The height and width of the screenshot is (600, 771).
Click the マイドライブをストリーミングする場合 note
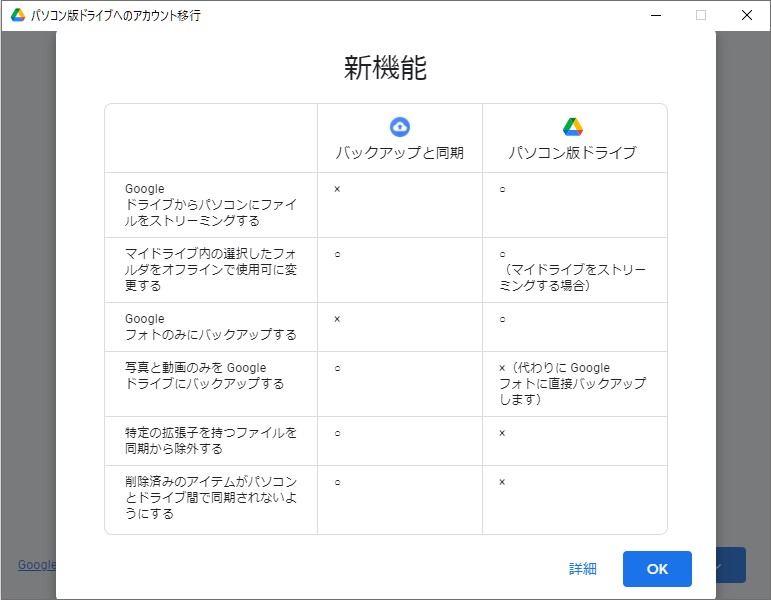click(573, 277)
